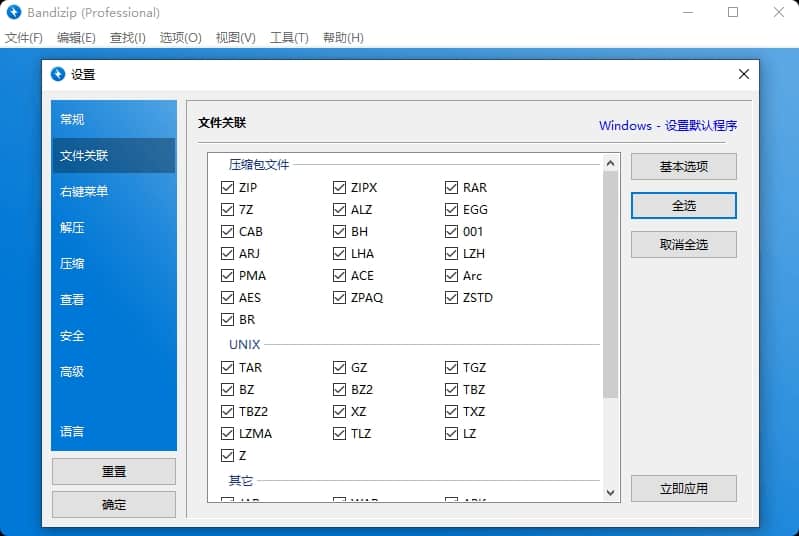Image resolution: width=799 pixels, height=536 pixels.
Task: Uncheck the ARJ checkbox
Action: (227, 253)
